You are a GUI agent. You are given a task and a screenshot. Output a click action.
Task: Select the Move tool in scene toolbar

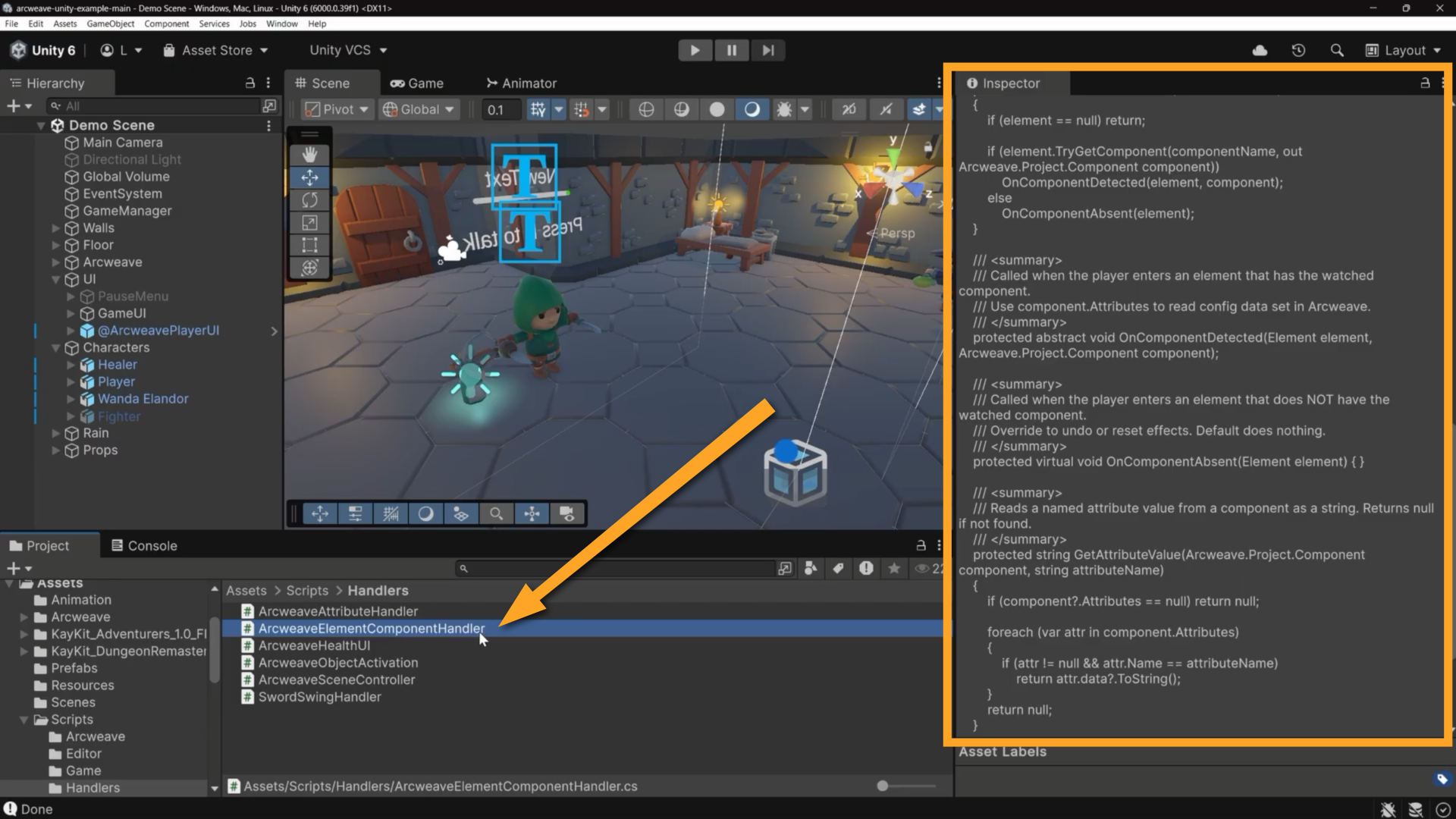click(309, 177)
